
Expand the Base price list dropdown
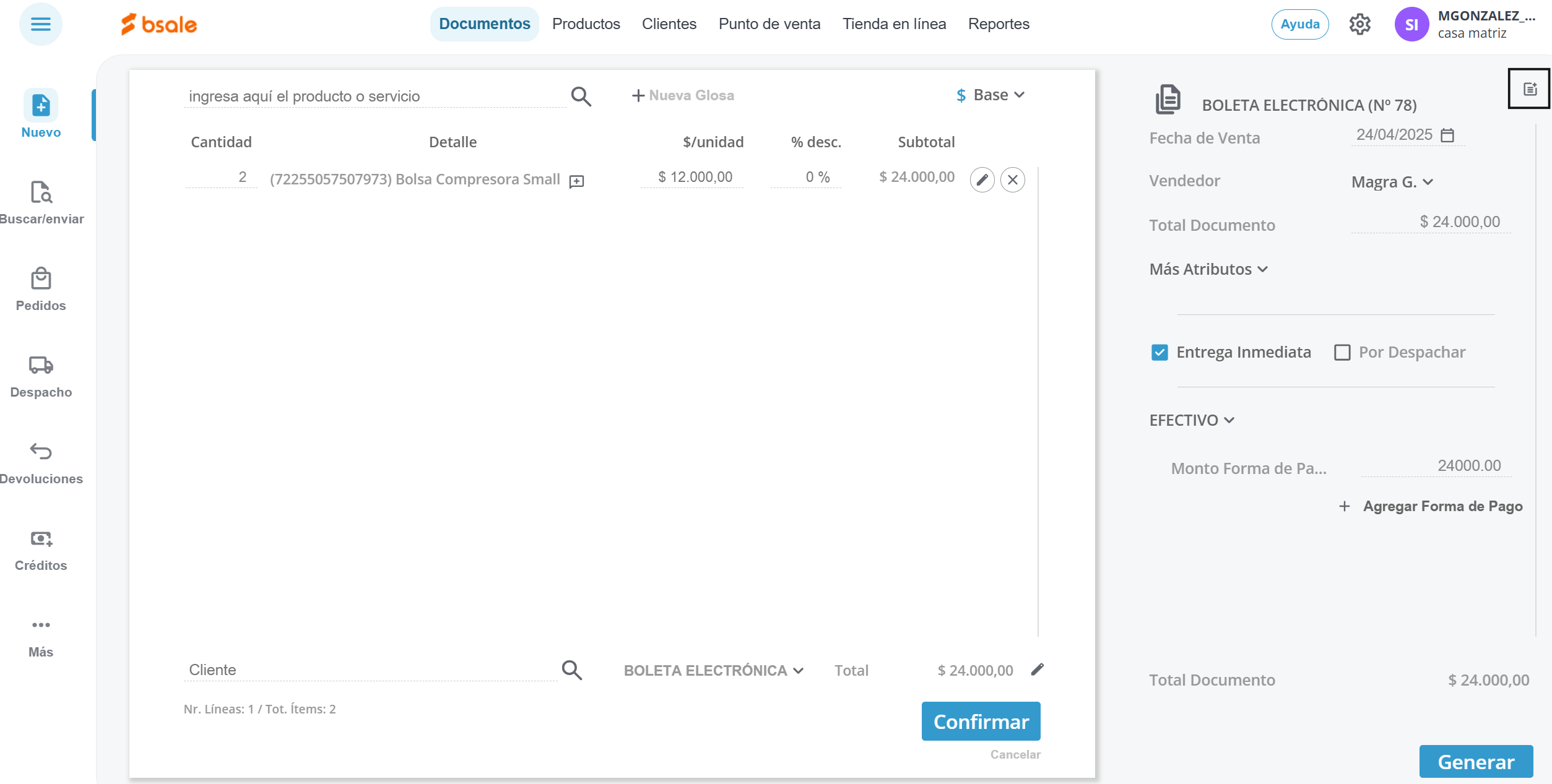click(991, 95)
